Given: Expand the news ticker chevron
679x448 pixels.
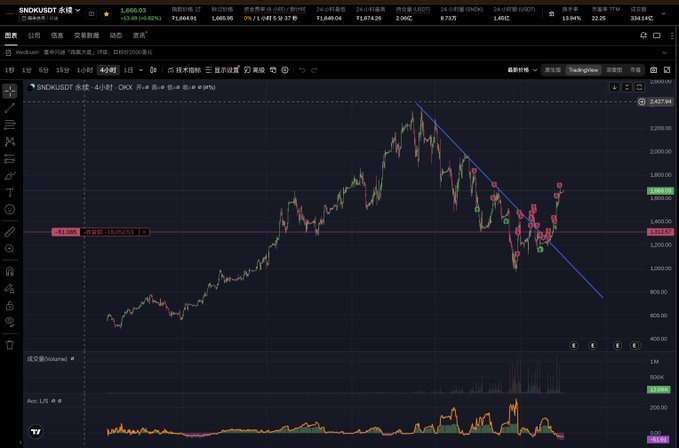Looking at the screenshot, I should coord(665,52).
